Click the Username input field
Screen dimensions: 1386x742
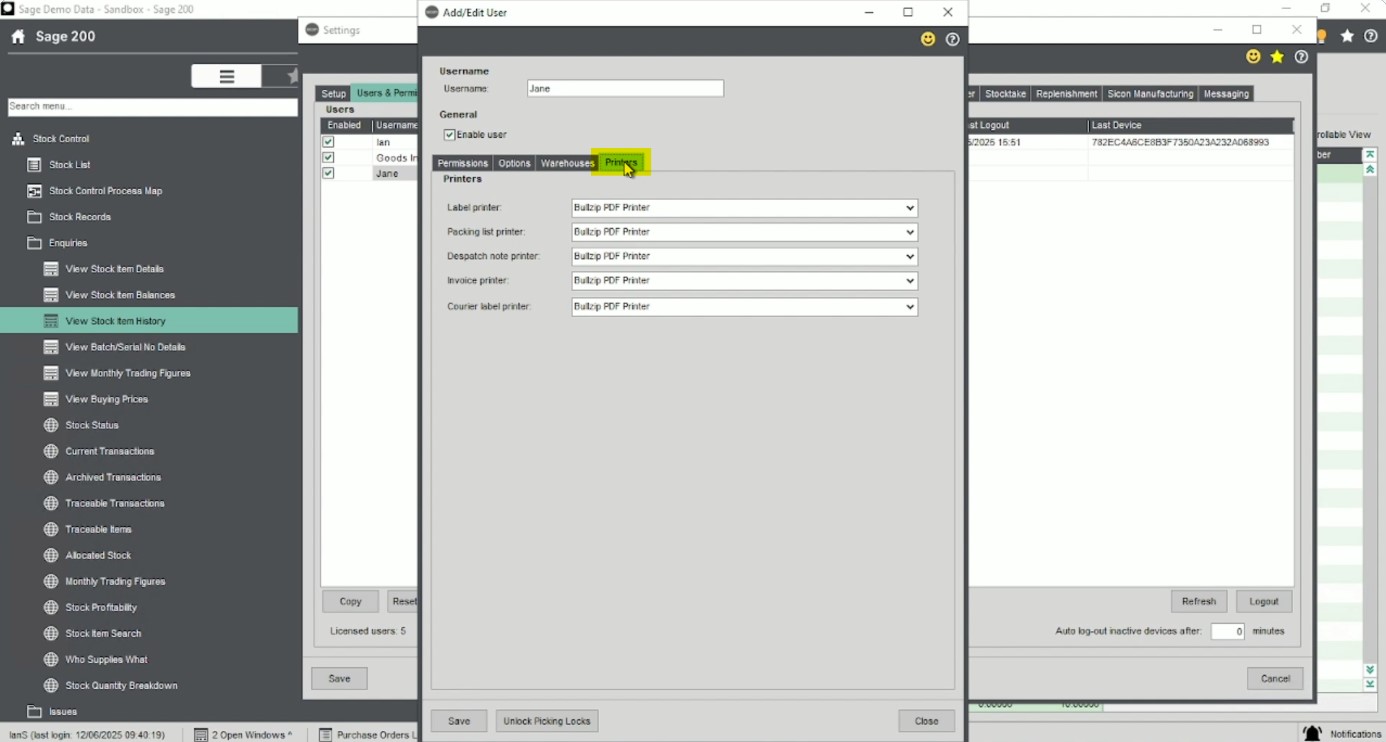[625, 89]
